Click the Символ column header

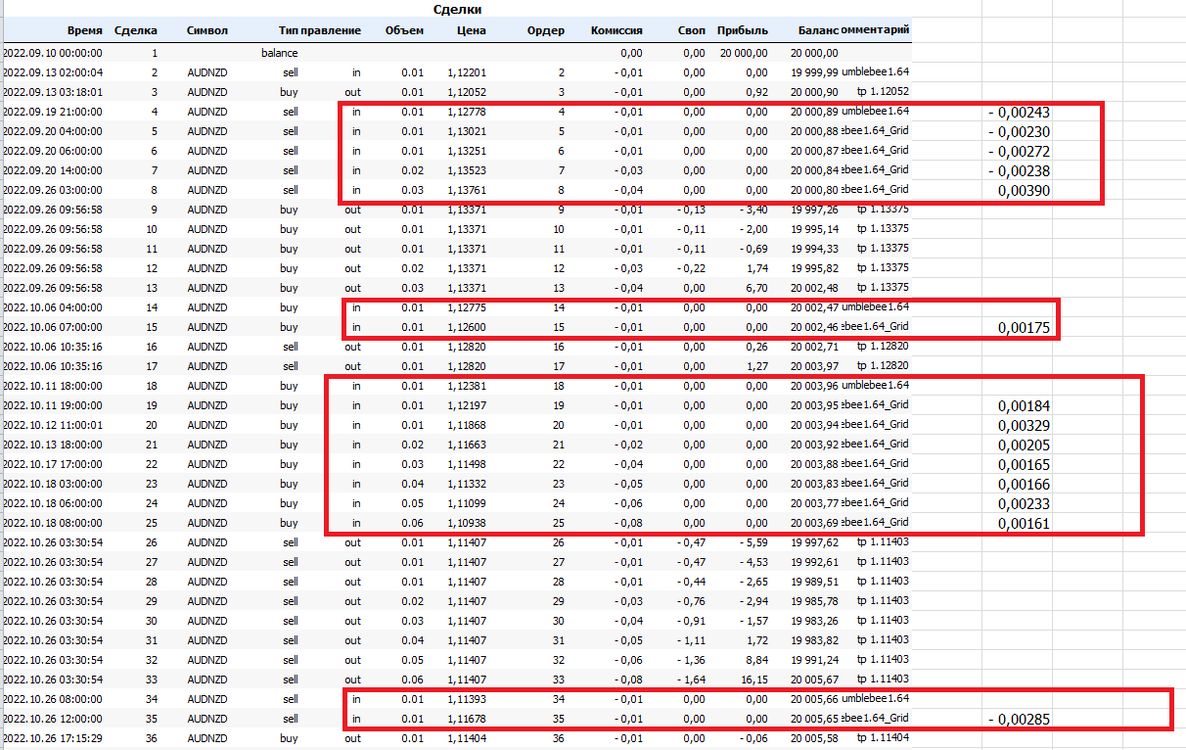pyautogui.click(x=207, y=30)
